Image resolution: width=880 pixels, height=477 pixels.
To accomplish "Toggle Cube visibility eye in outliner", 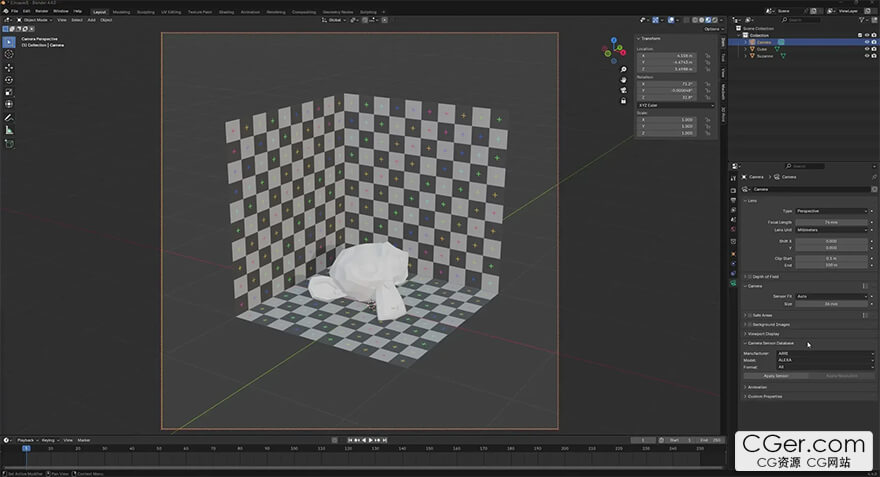I will pos(866,49).
